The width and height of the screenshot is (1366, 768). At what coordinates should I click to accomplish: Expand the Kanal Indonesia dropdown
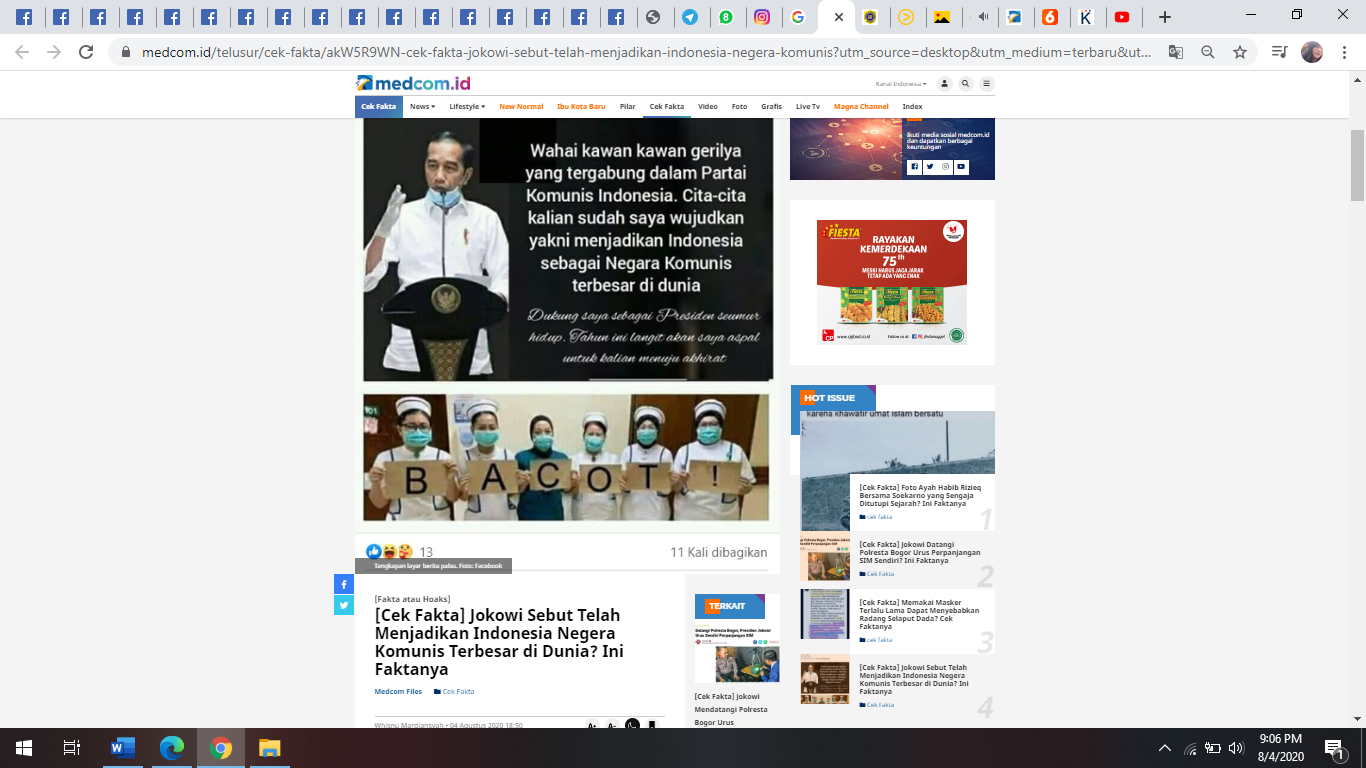coord(901,84)
